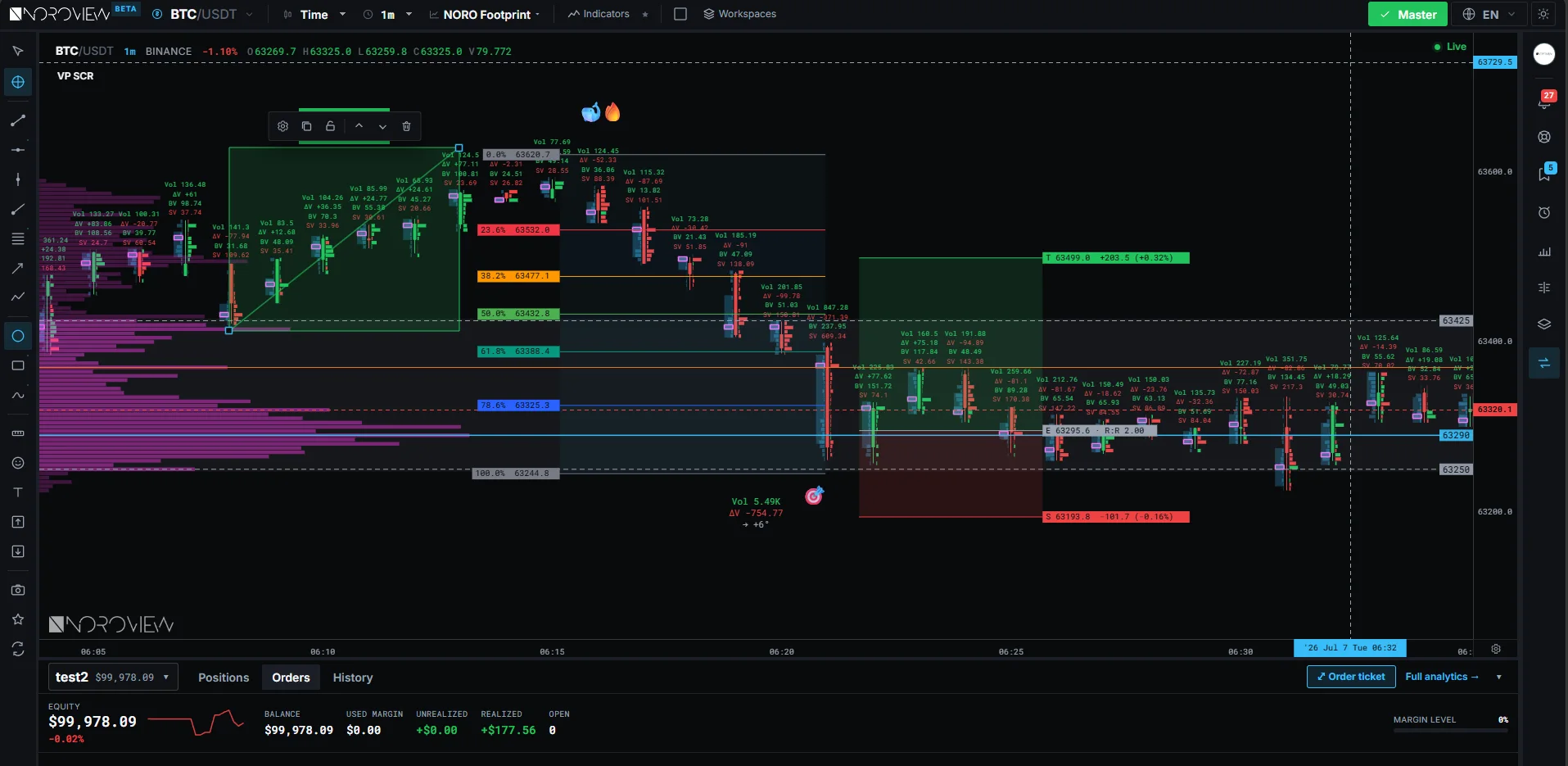The width and height of the screenshot is (1568, 766).
Task: Select the ellipse shape tool
Action: (18, 336)
